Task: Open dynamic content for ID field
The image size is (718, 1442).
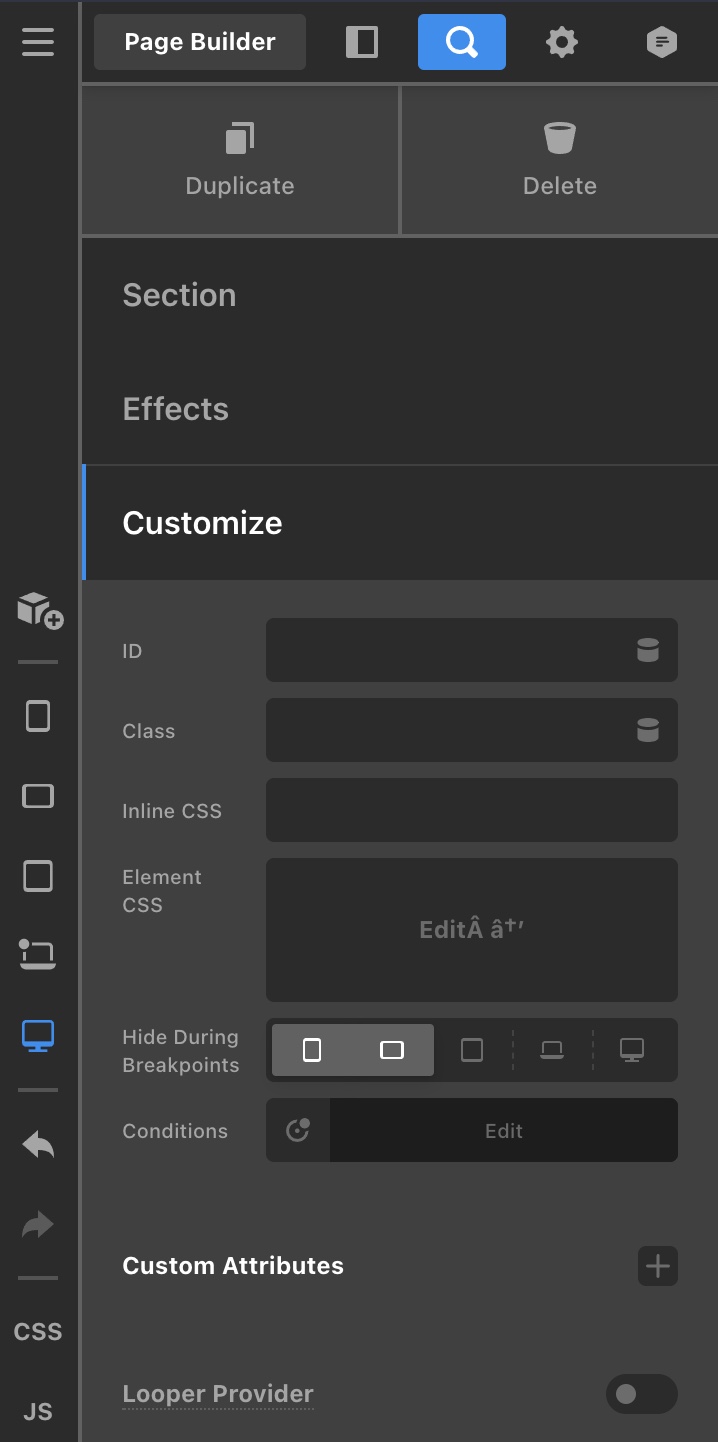Action: point(648,651)
